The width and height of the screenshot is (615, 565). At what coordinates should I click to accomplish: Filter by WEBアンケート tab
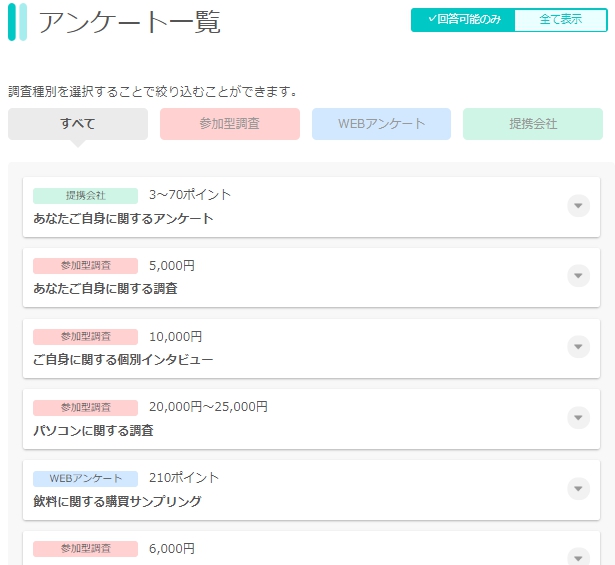[x=381, y=124]
